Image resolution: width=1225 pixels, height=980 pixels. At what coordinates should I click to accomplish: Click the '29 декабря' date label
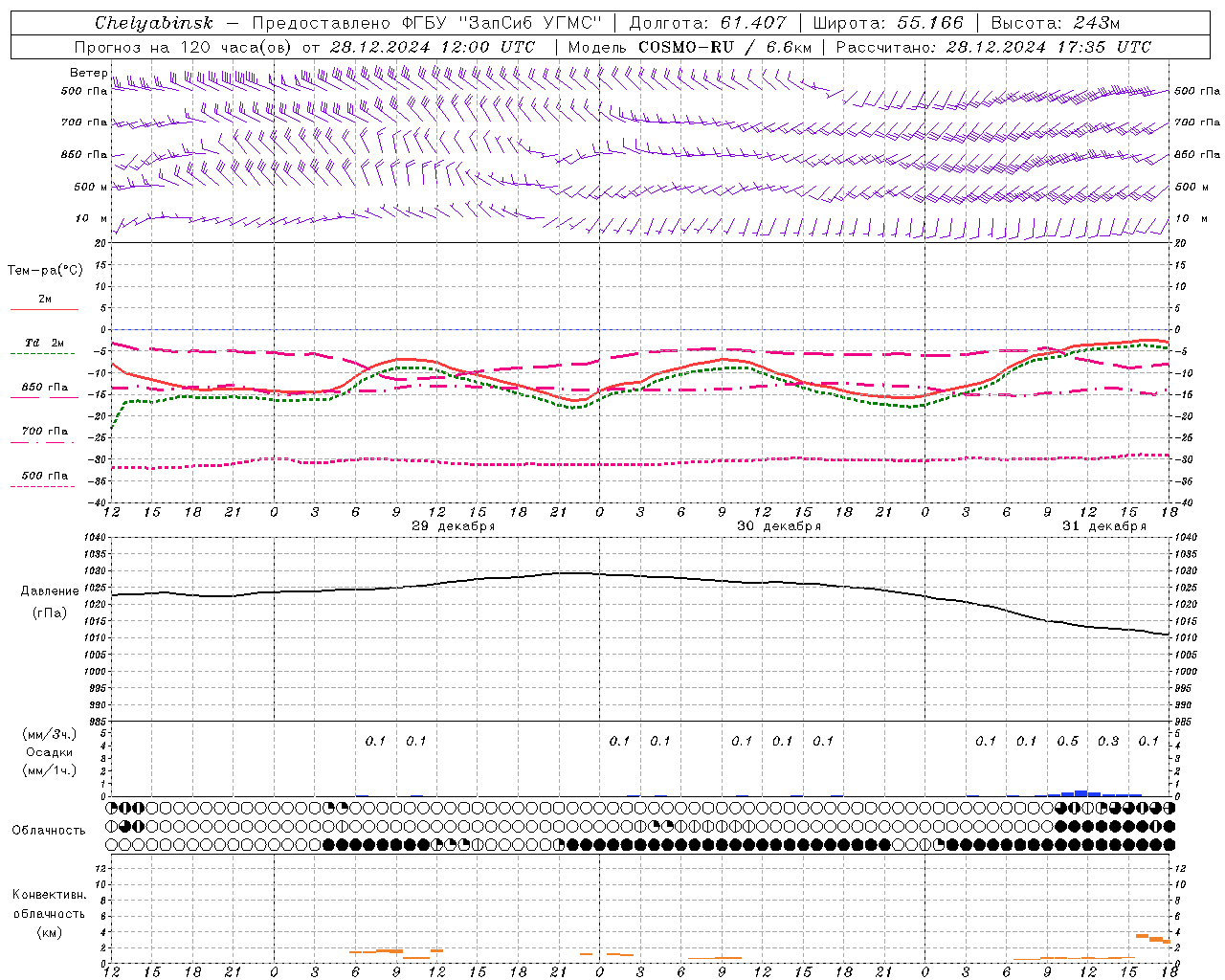(453, 526)
